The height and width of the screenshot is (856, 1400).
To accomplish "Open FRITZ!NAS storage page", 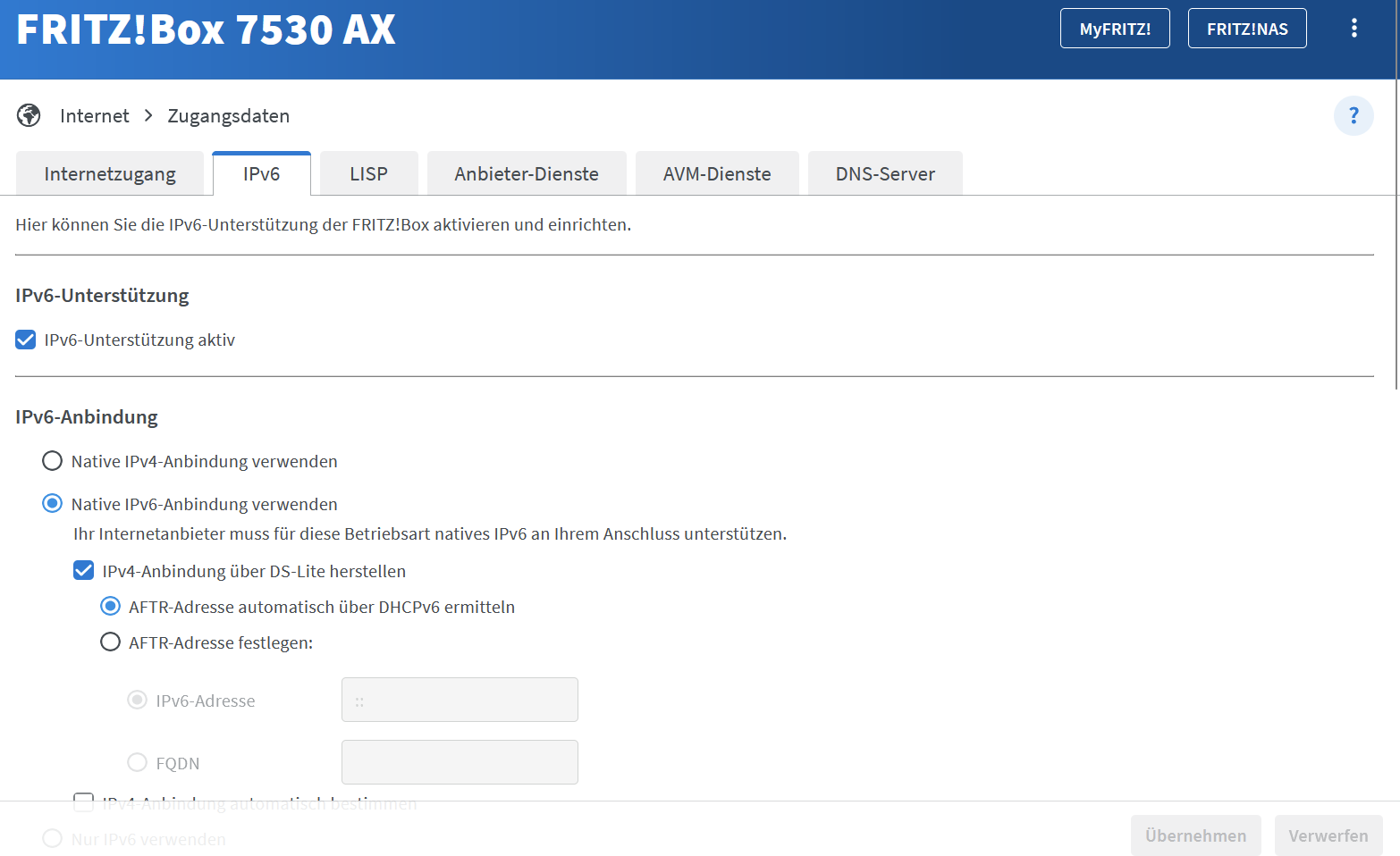I will pyautogui.click(x=1247, y=29).
